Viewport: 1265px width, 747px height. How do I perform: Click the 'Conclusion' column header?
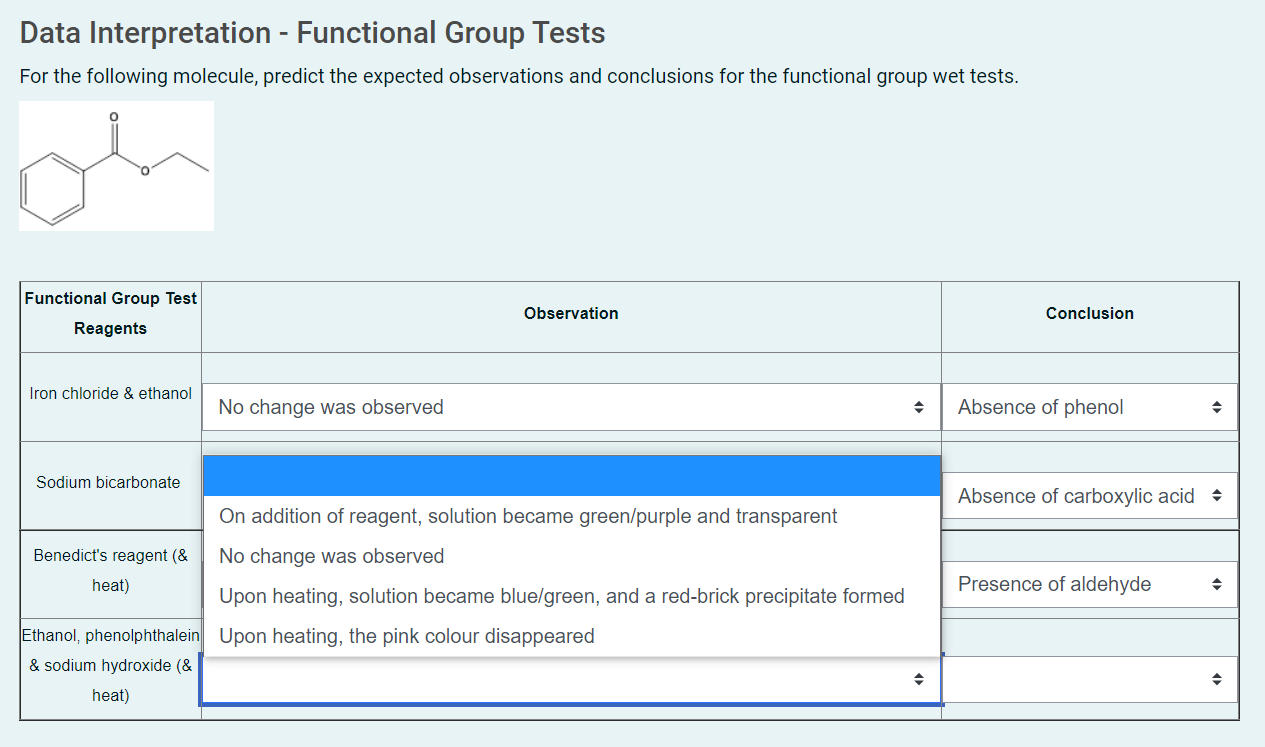(x=1089, y=313)
